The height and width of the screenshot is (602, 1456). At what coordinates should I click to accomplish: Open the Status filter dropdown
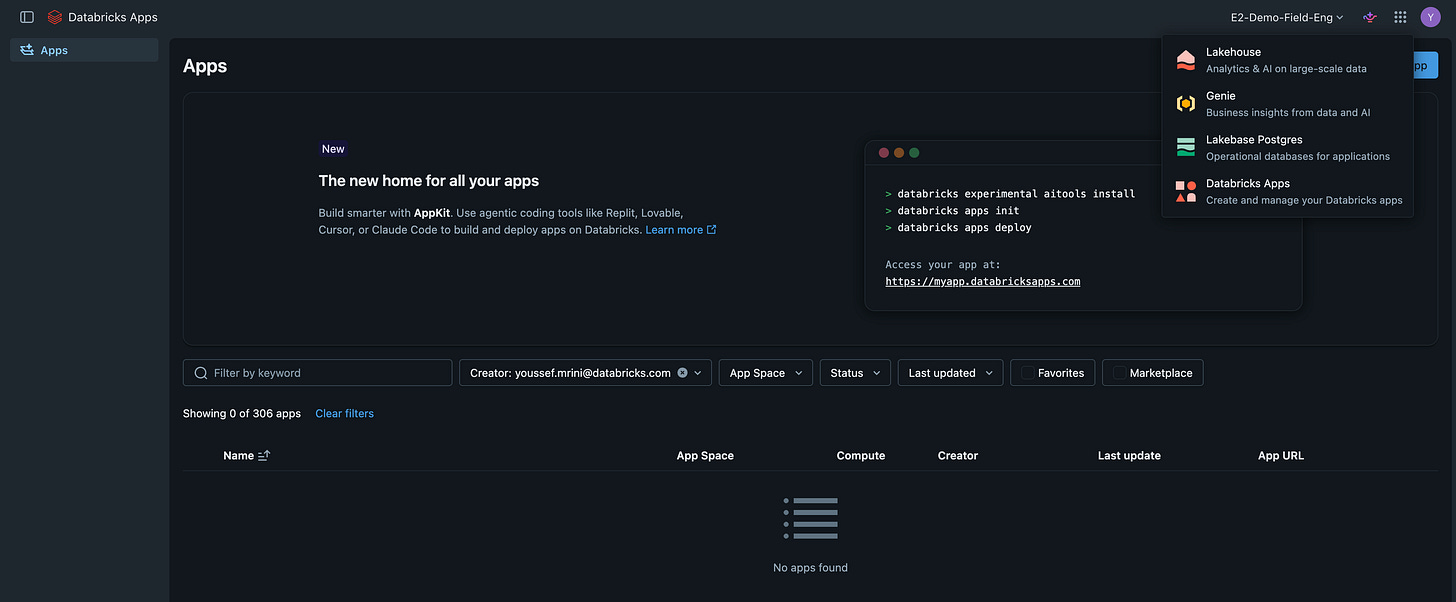[x=855, y=373]
